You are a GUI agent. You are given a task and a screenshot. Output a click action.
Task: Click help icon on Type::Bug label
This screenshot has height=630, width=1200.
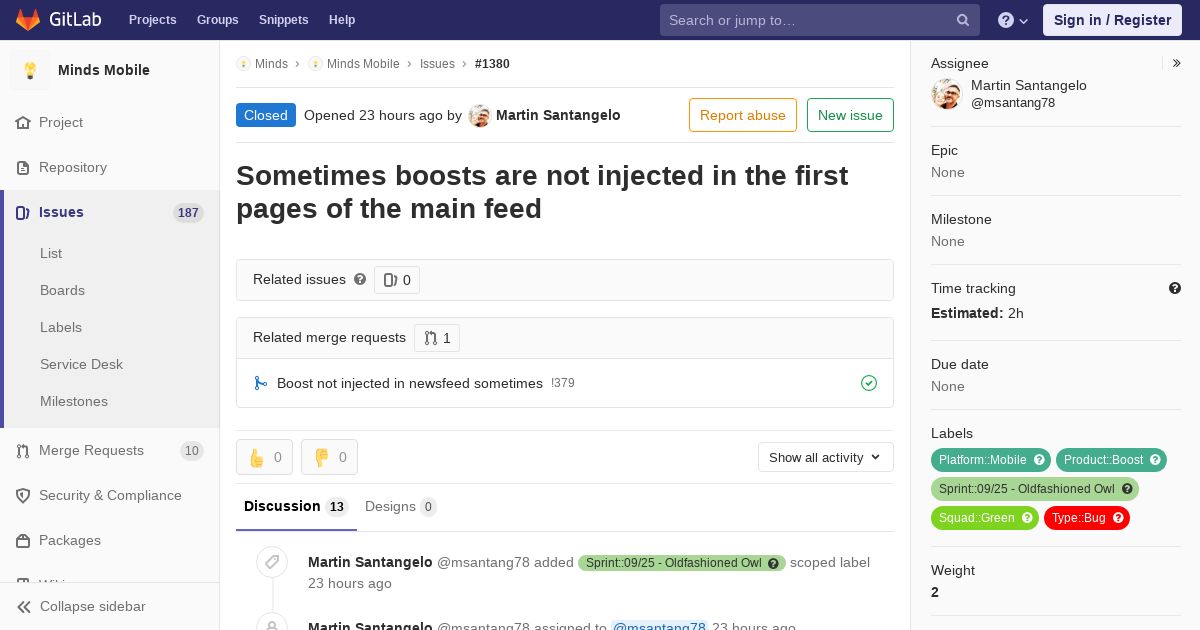[1118, 518]
